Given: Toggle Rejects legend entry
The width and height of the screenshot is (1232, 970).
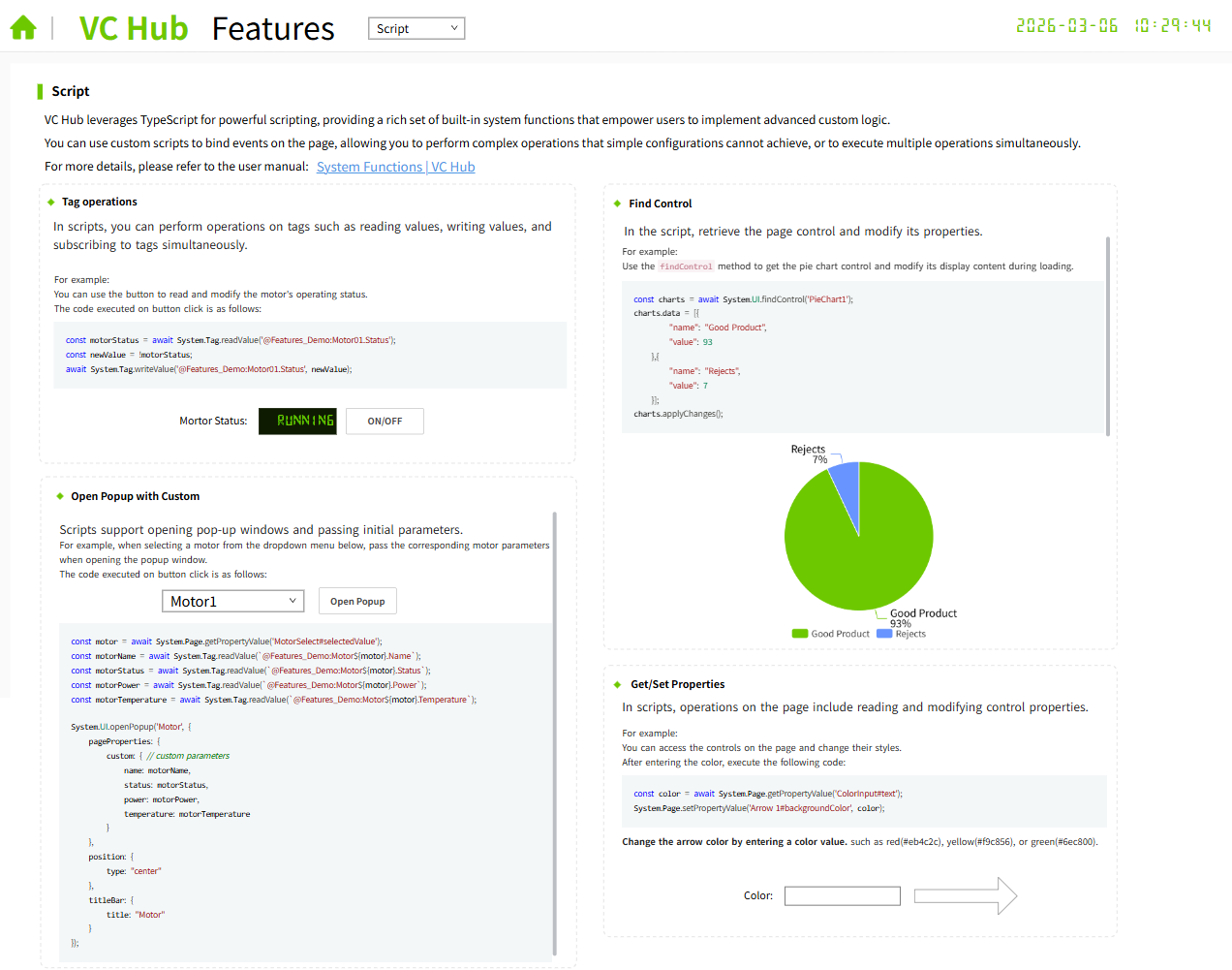Looking at the screenshot, I should (901, 634).
